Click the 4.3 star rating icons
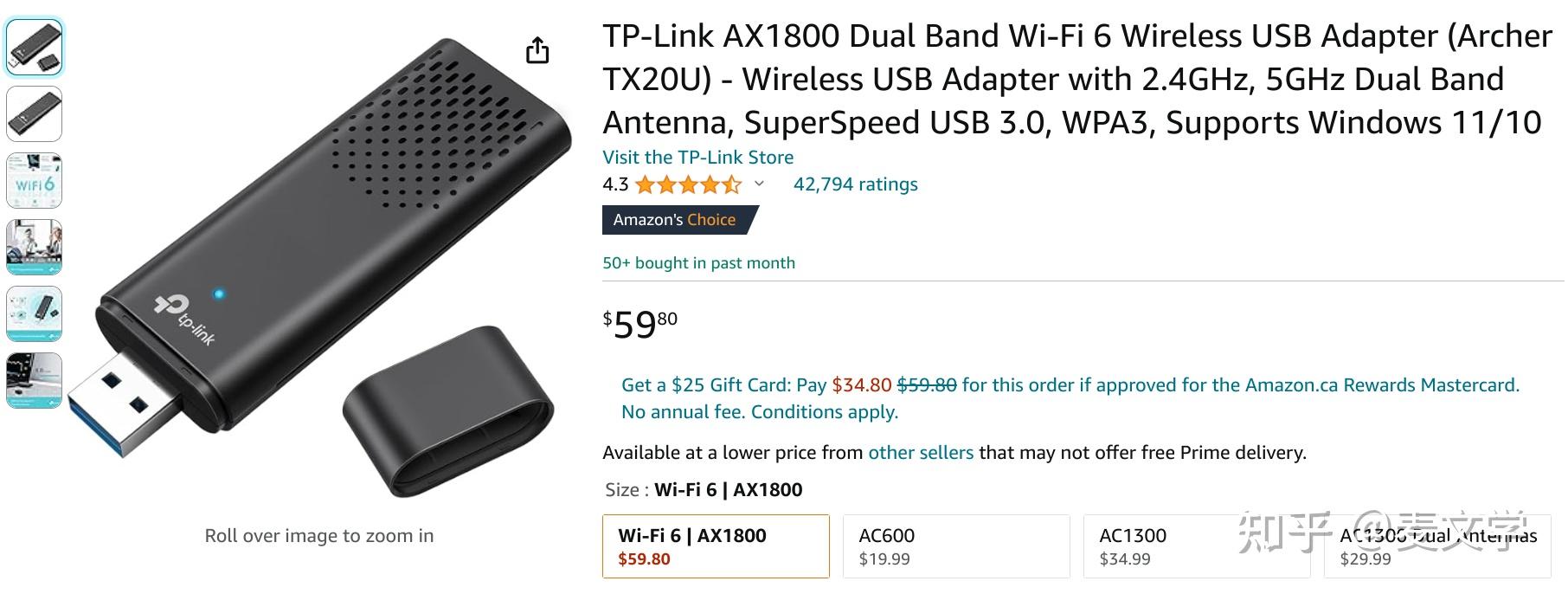Image resolution: width=1568 pixels, height=594 pixels. click(688, 184)
